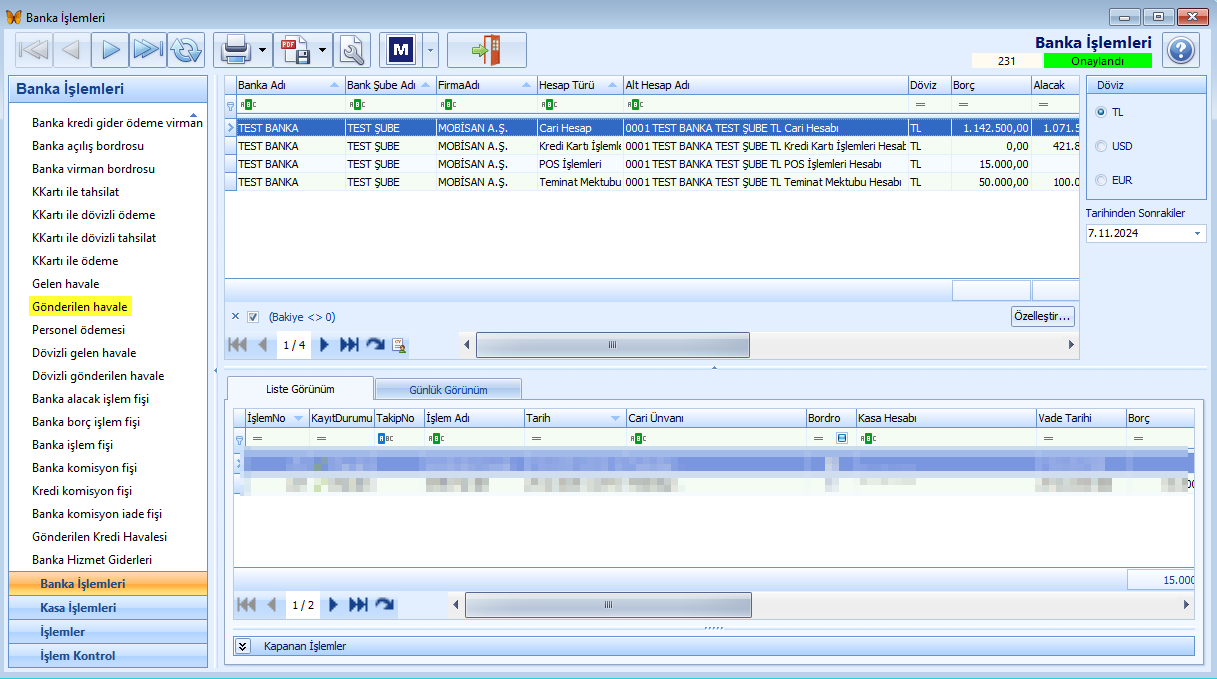Viewport: 1217px width, 679px height.
Task: Expand the Kapanan İşlemler section
Action: 242,646
